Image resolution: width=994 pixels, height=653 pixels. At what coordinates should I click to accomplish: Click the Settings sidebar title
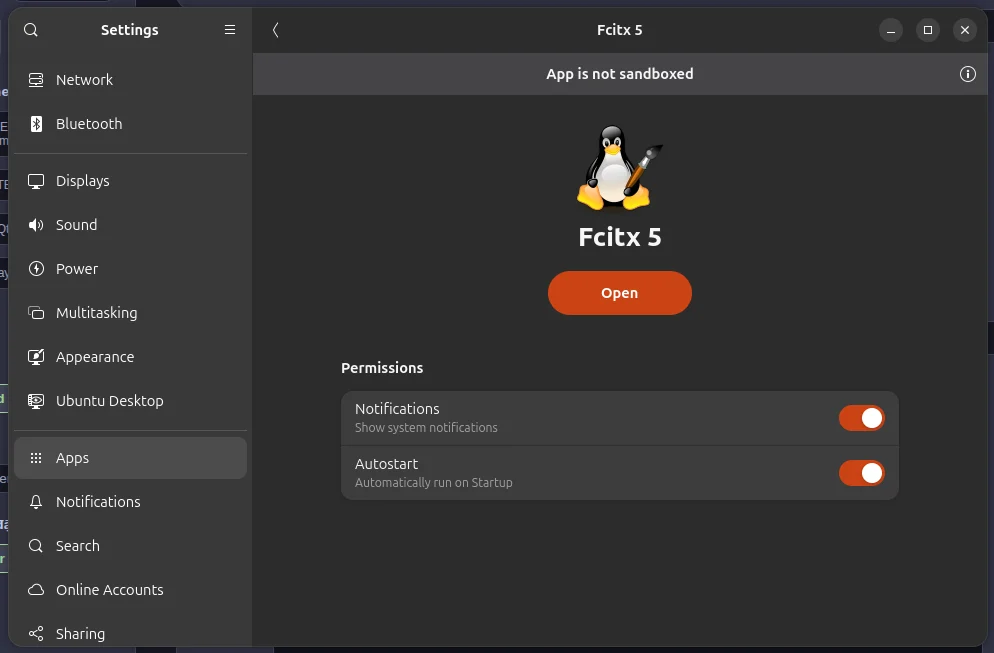(129, 30)
